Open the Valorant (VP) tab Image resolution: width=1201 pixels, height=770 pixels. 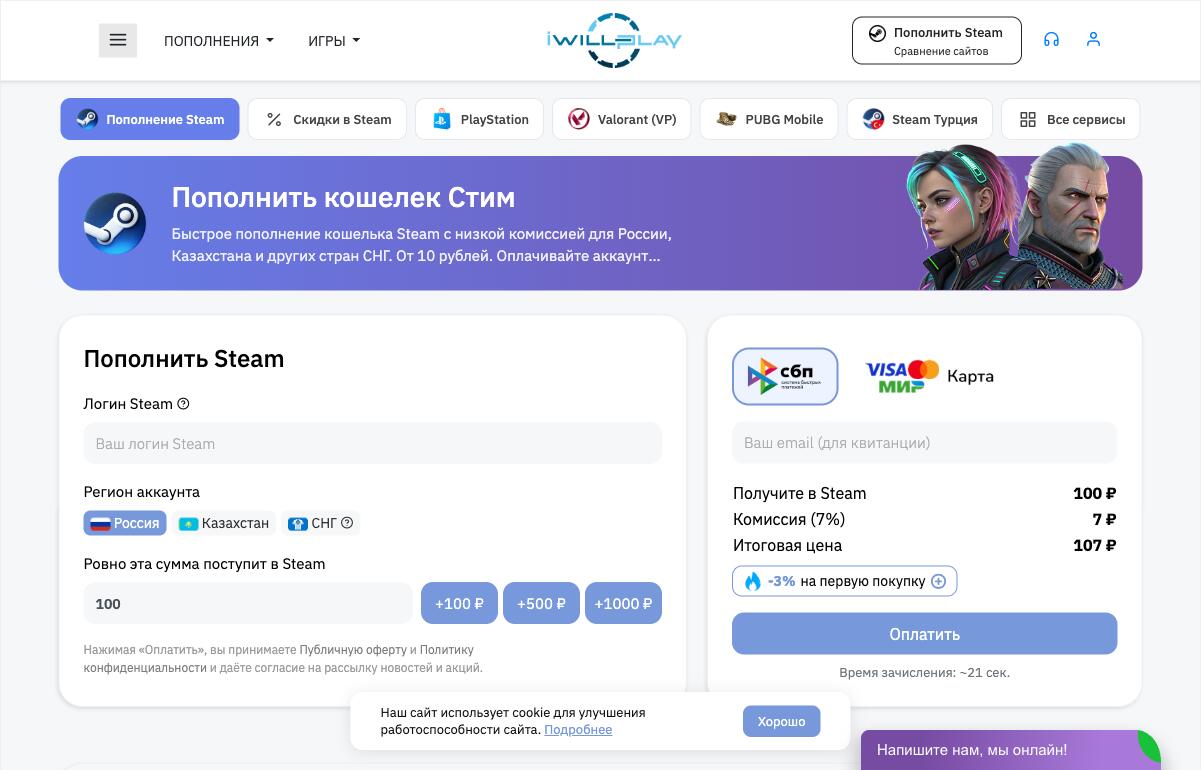click(621, 119)
